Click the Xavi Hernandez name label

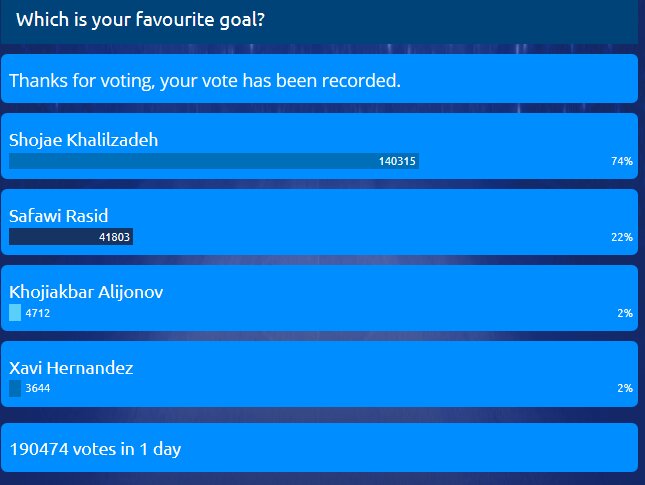pyautogui.click(x=71, y=368)
